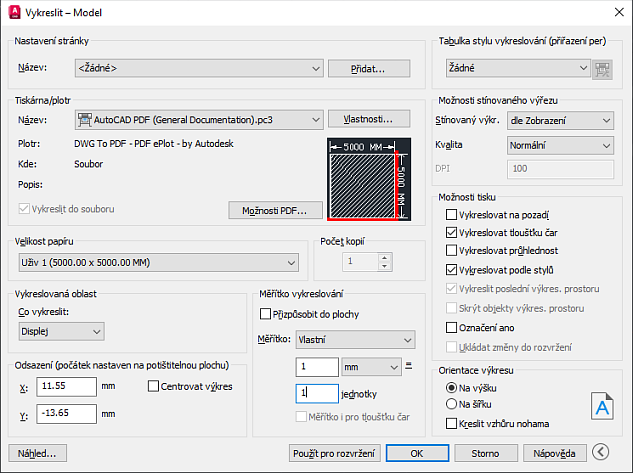Image resolution: width=633 pixels, height=473 pixels.
Task: Click the paper size preview thumbnail
Action: [369, 179]
